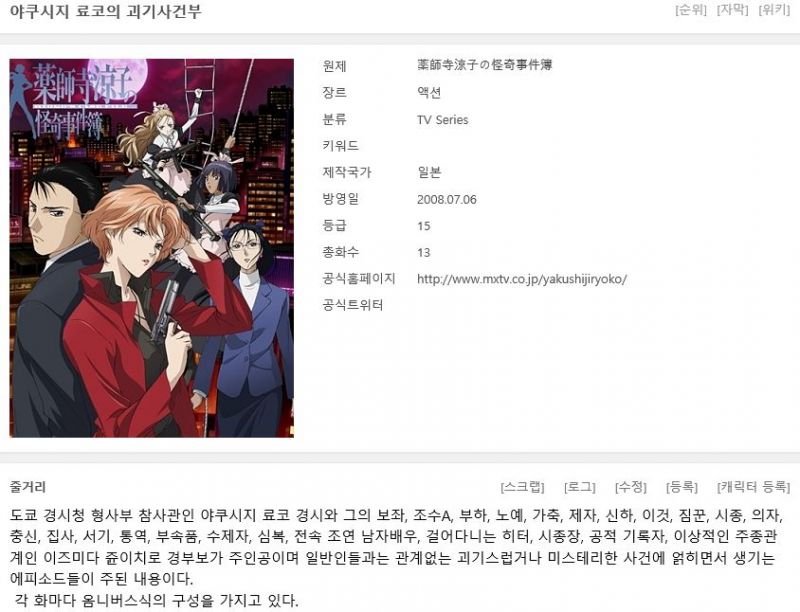Viewport: 800px width, 612px height.
Task: Open the [캐릭터 등록] character register link
Action: [754, 487]
